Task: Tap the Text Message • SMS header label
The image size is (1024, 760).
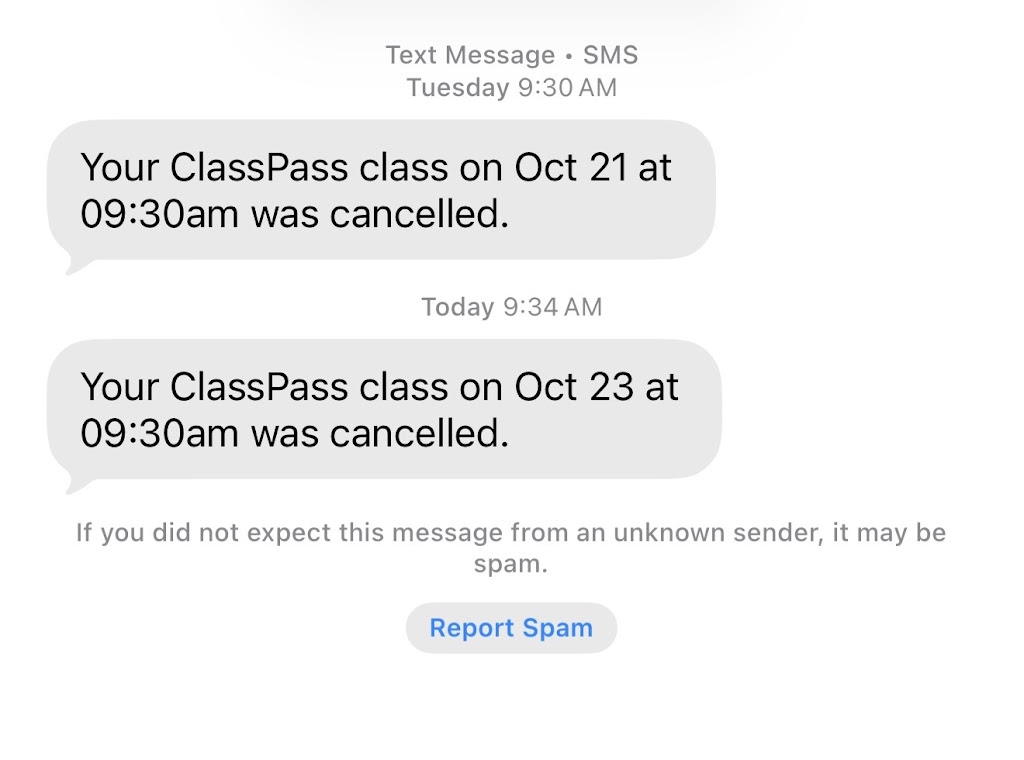Action: [511, 55]
